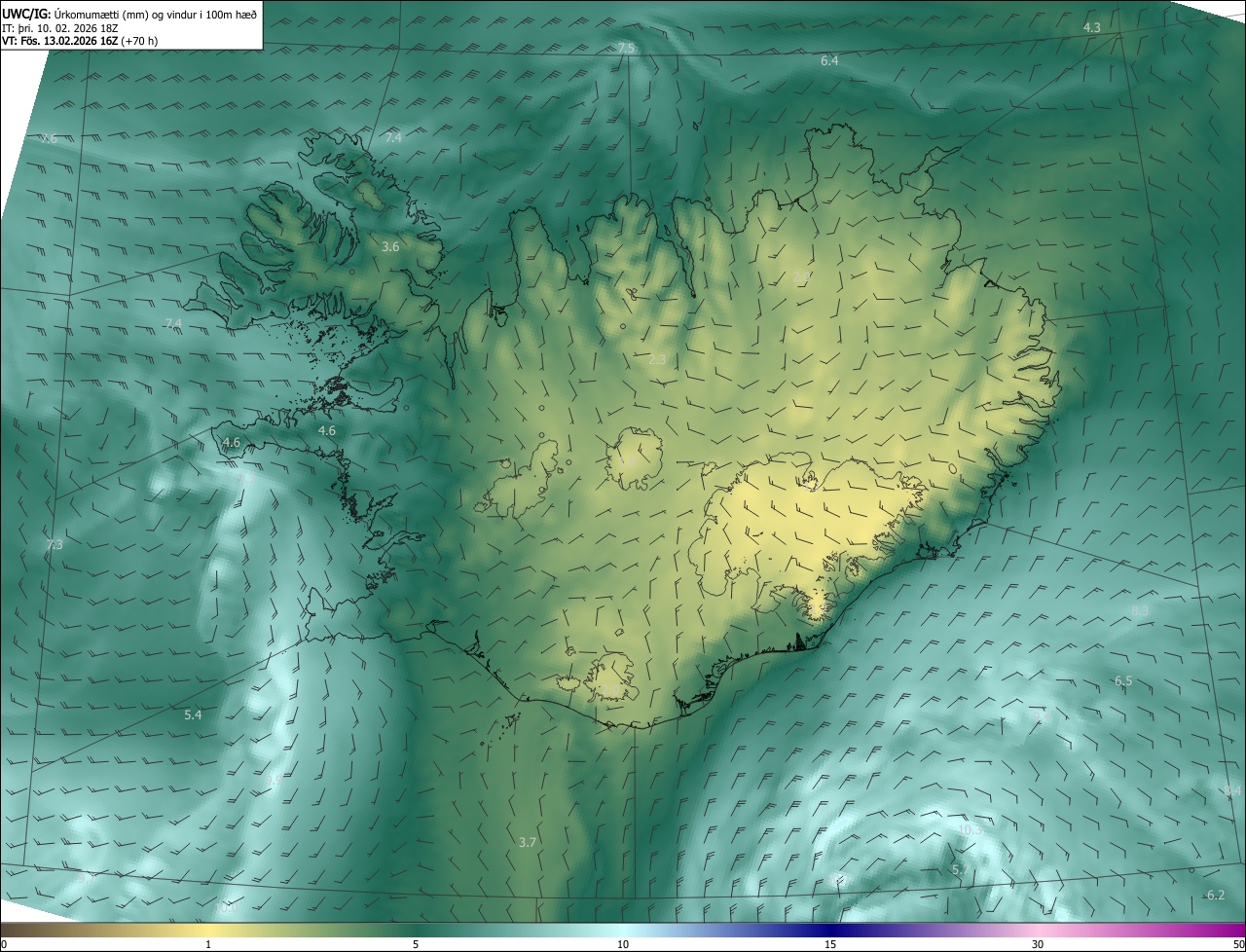The width and height of the screenshot is (1246, 952).
Task: Click the yellow band of the color scale
Action: pyautogui.click(x=208, y=931)
